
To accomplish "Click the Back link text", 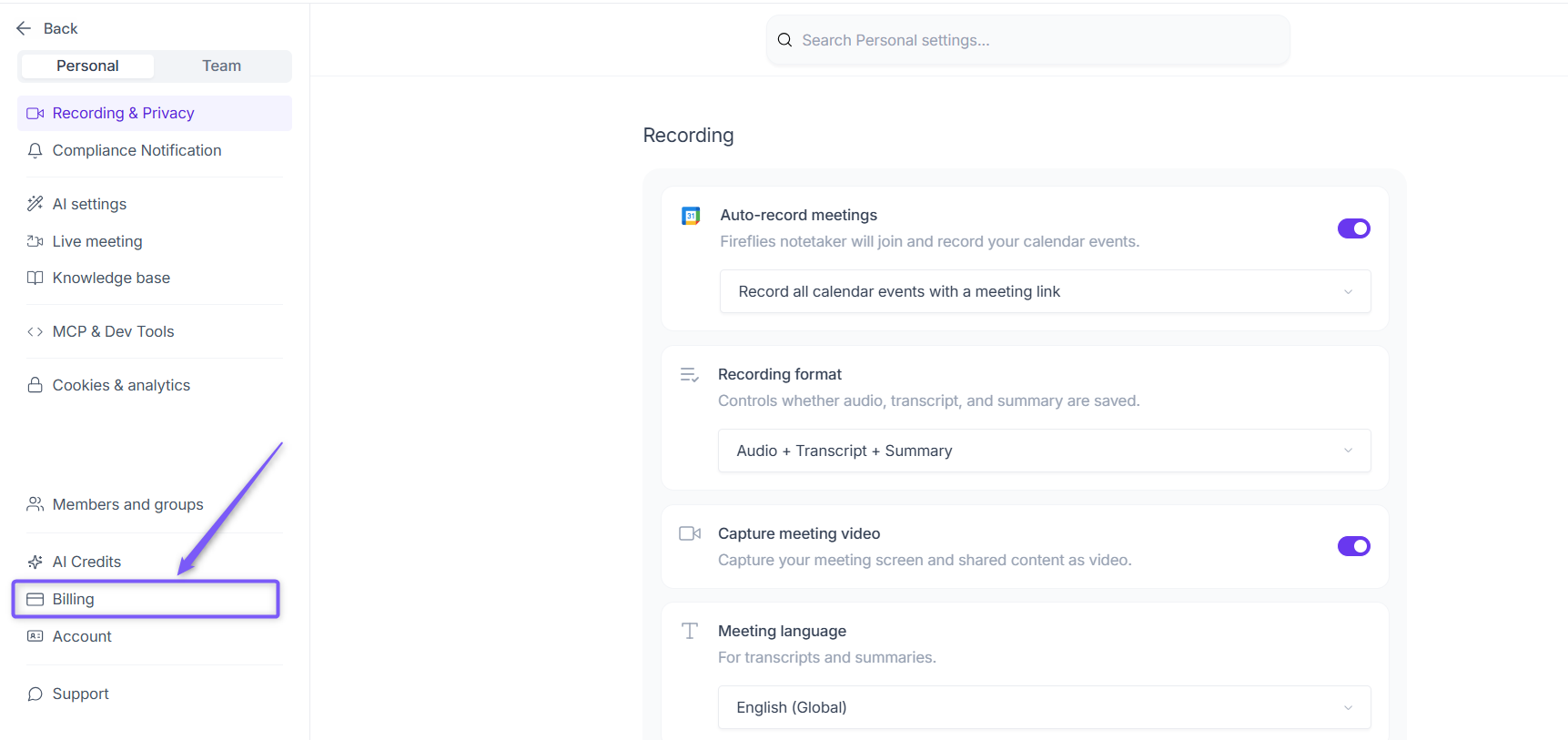I will tap(61, 28).
